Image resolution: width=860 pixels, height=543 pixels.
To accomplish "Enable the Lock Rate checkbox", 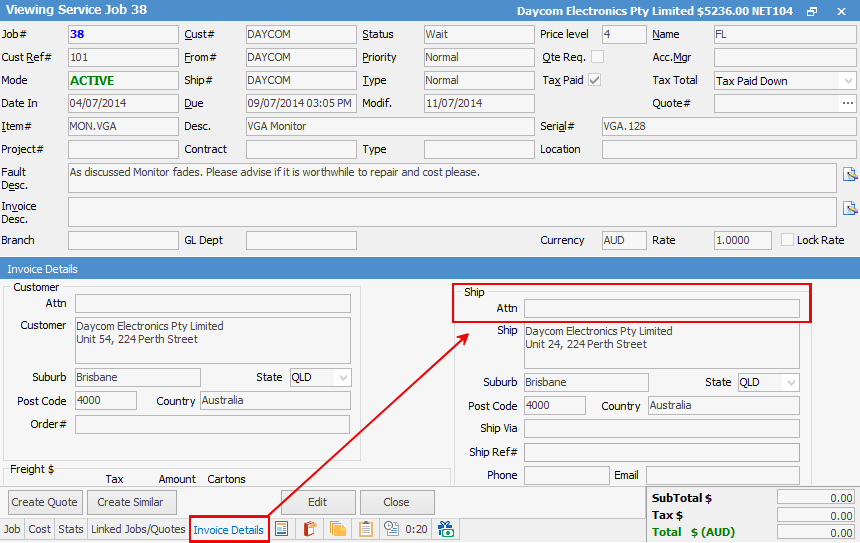I will (787, 240).
